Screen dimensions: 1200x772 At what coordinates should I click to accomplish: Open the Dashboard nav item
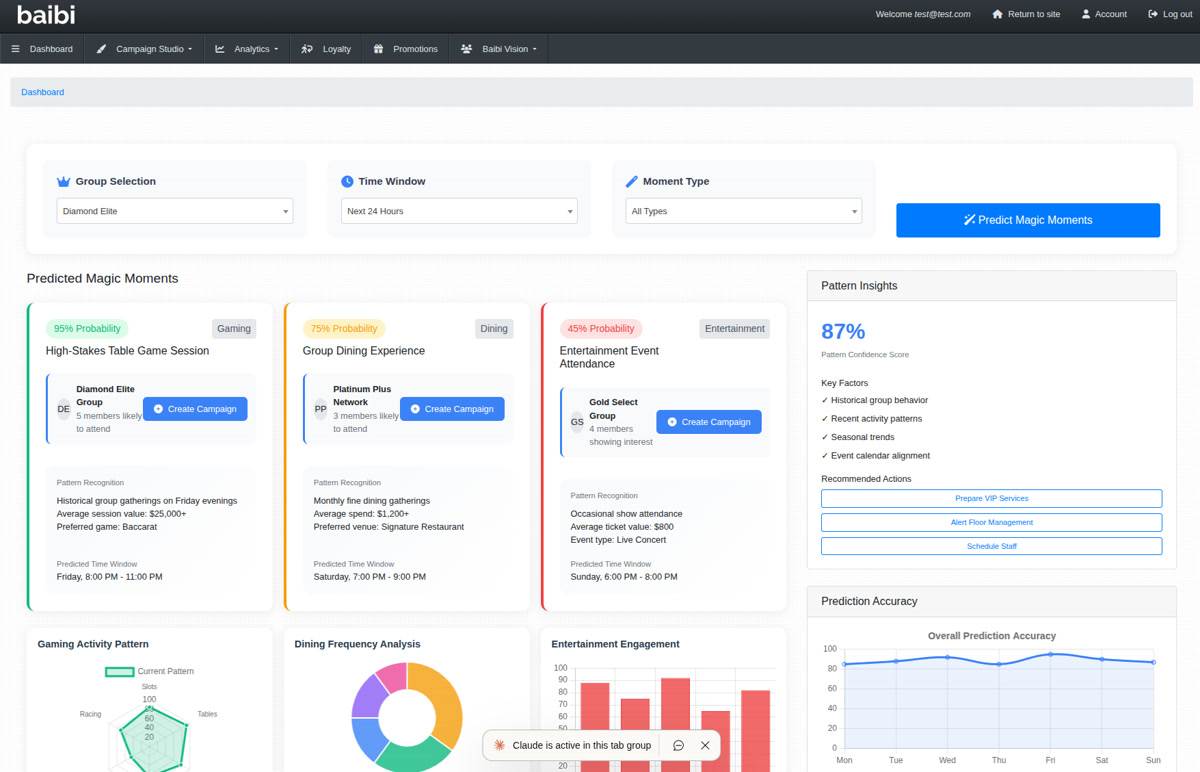click(x=42, y=49)
